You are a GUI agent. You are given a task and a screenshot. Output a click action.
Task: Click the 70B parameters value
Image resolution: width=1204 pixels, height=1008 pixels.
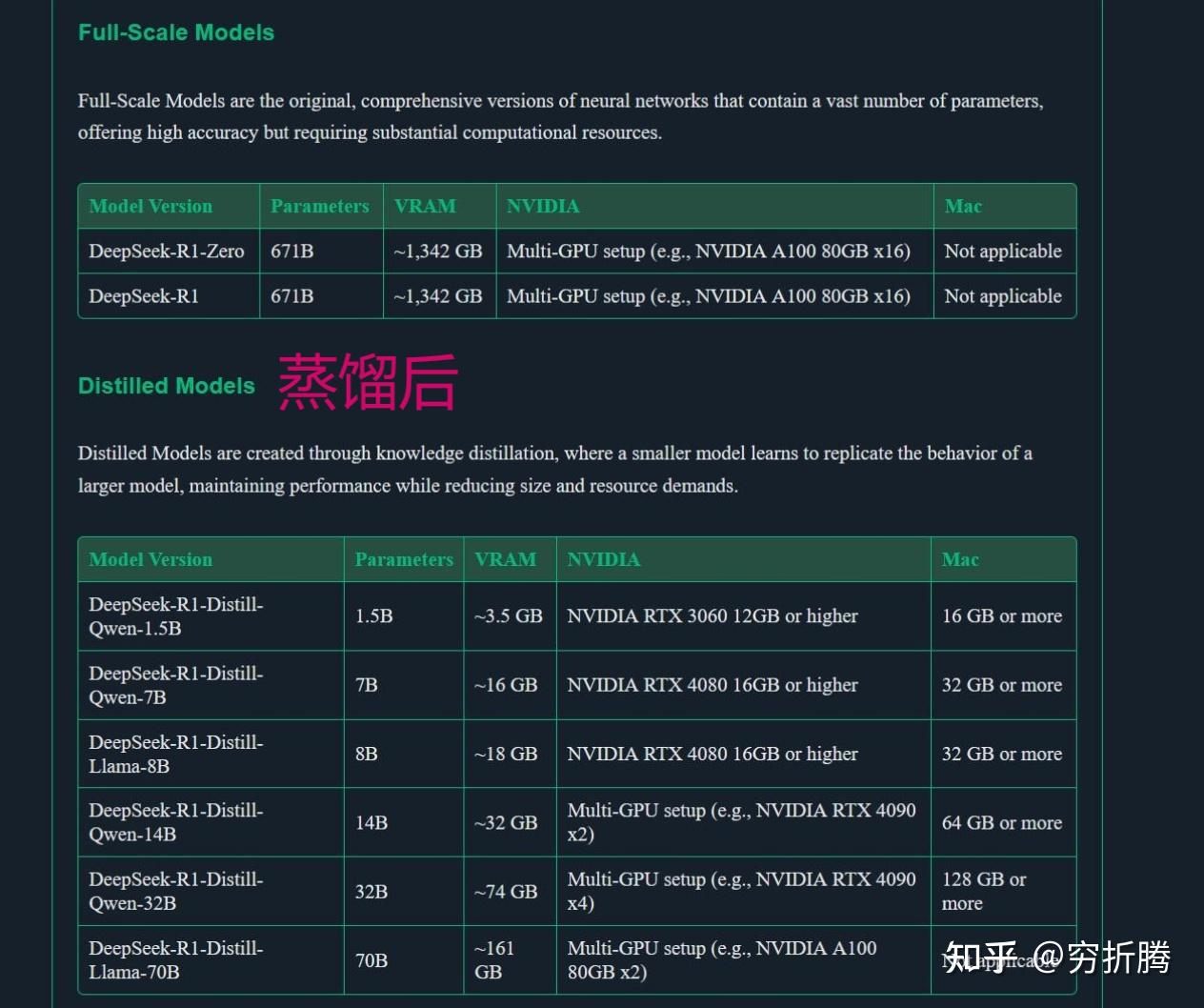[x=371, y=960]
